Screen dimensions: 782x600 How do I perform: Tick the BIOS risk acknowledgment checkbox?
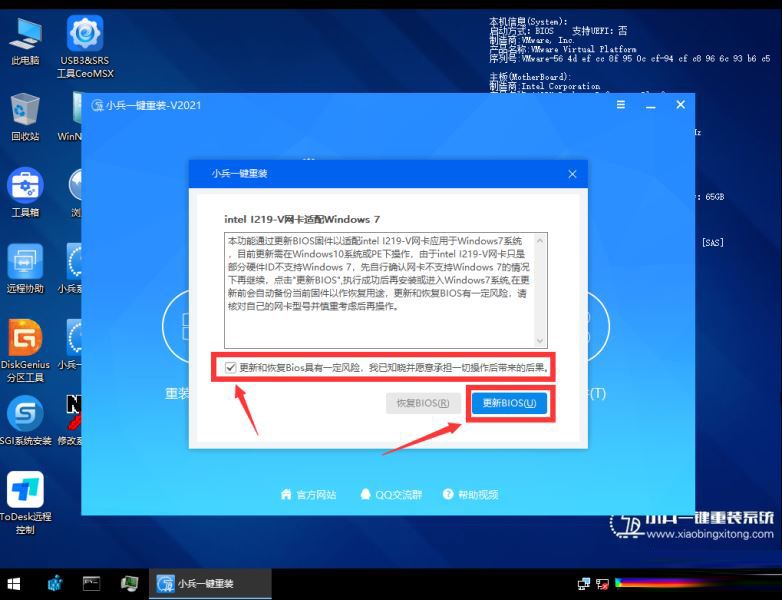tap(230, 368)
